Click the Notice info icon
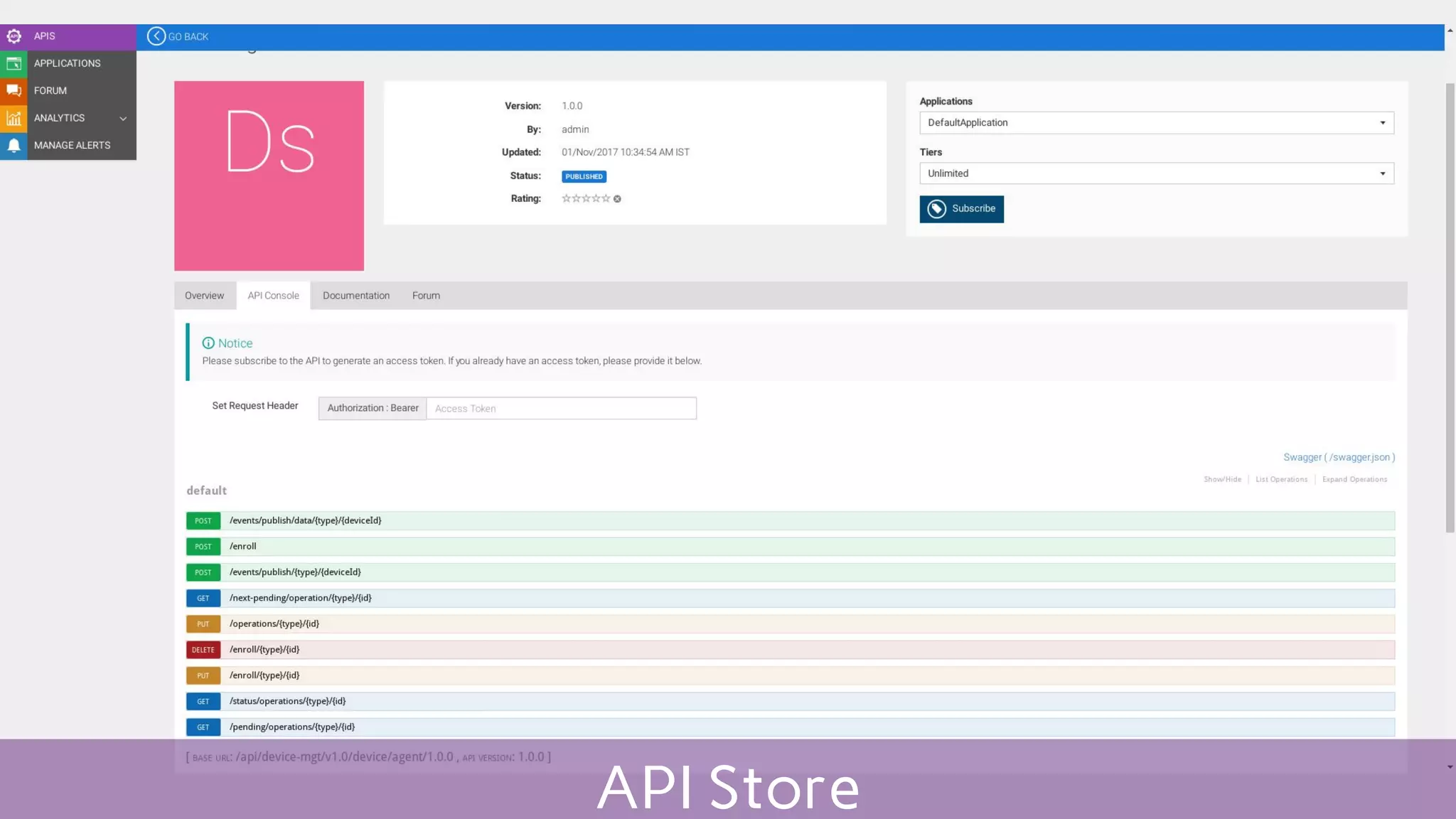The image size is (1456, 819). pyautogui.click(x=208, y=343)
